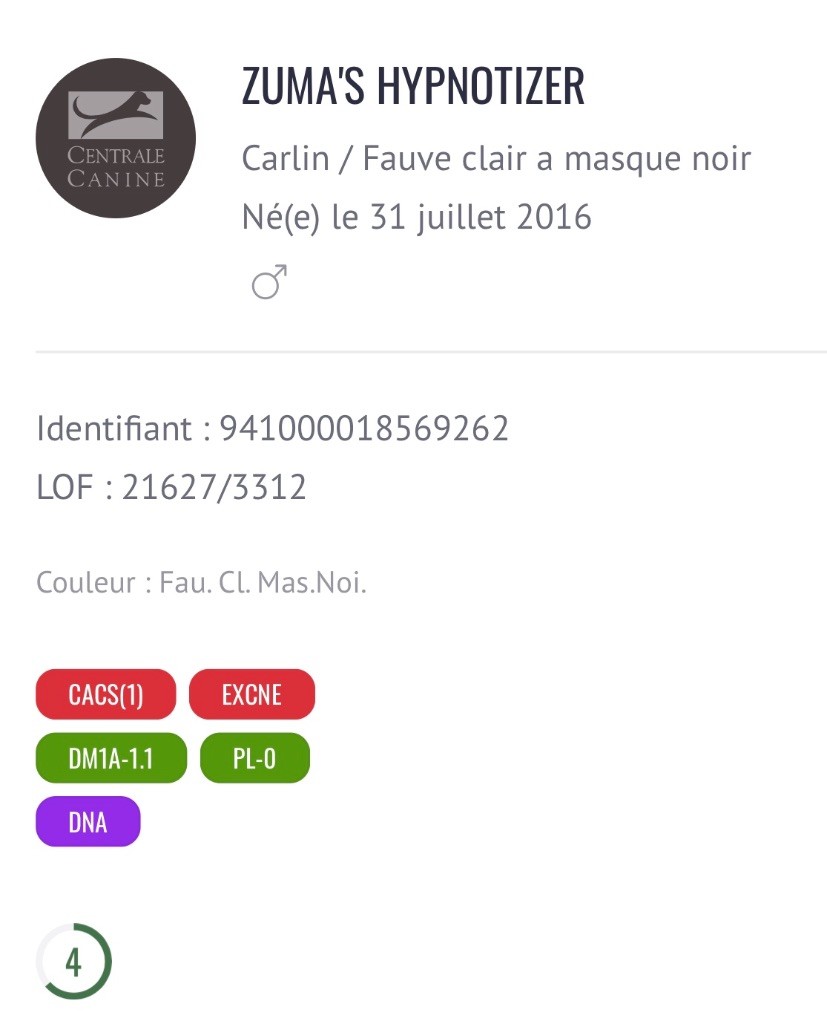Click the Couleur label text
Screen dimensions: 827x1024
(x=86, y=582)
